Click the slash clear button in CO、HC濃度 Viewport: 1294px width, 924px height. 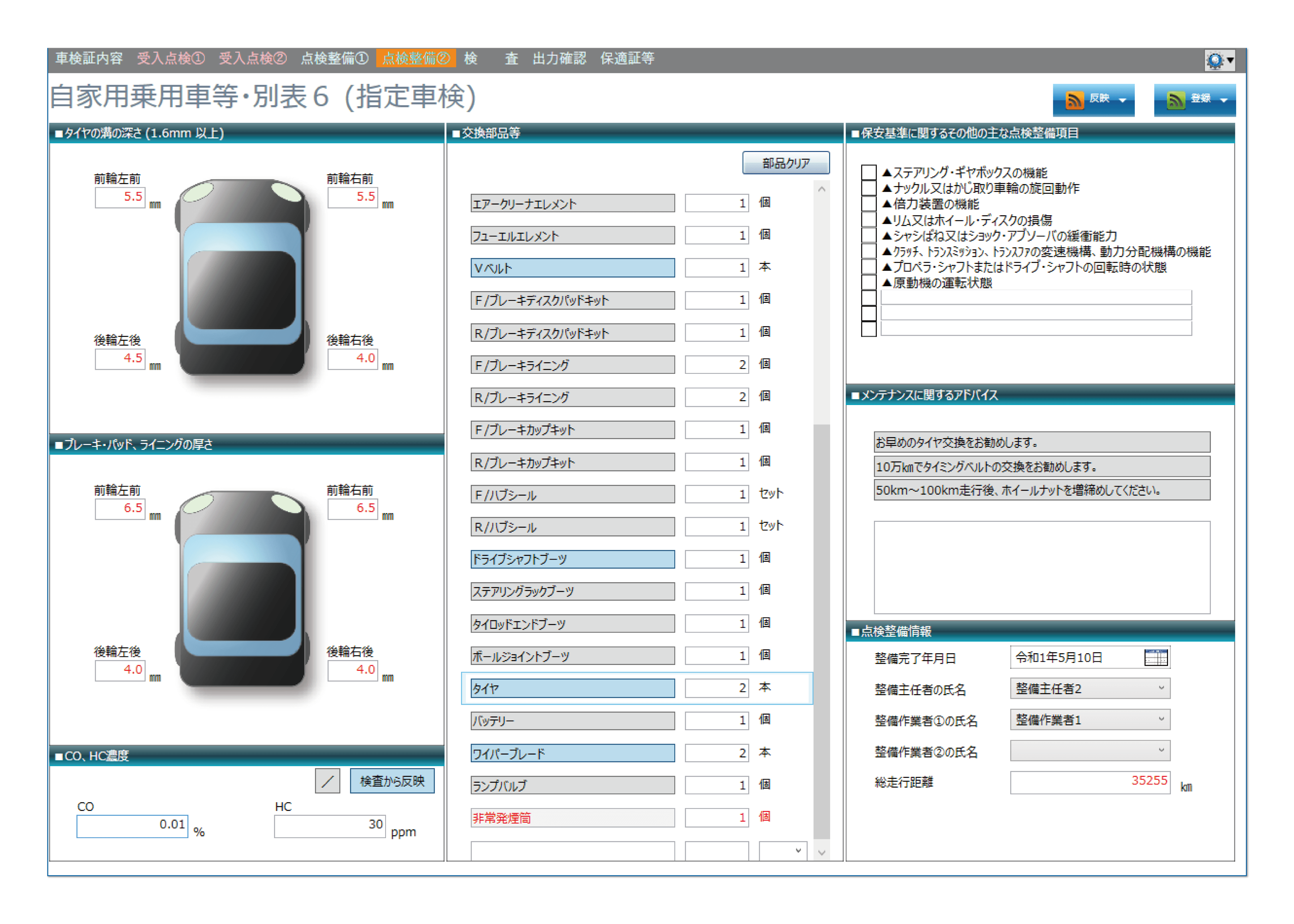click(327, 781)
